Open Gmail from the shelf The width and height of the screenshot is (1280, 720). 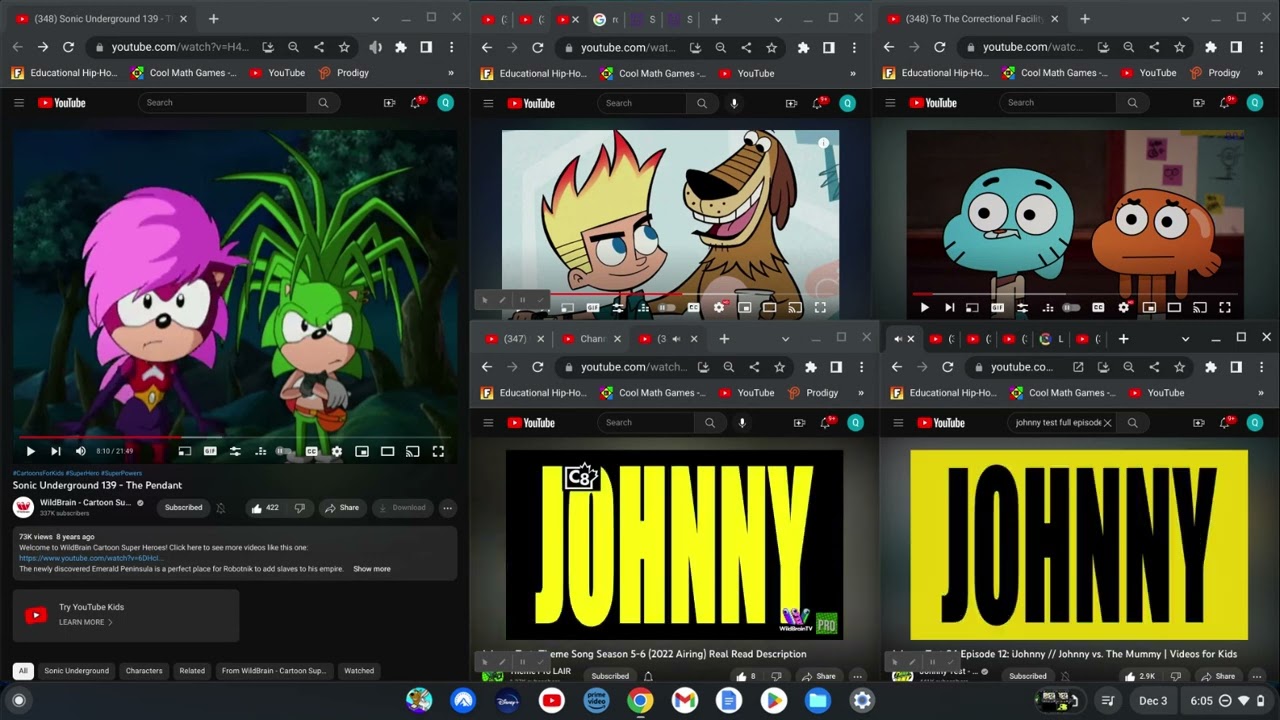click(685, 700)
